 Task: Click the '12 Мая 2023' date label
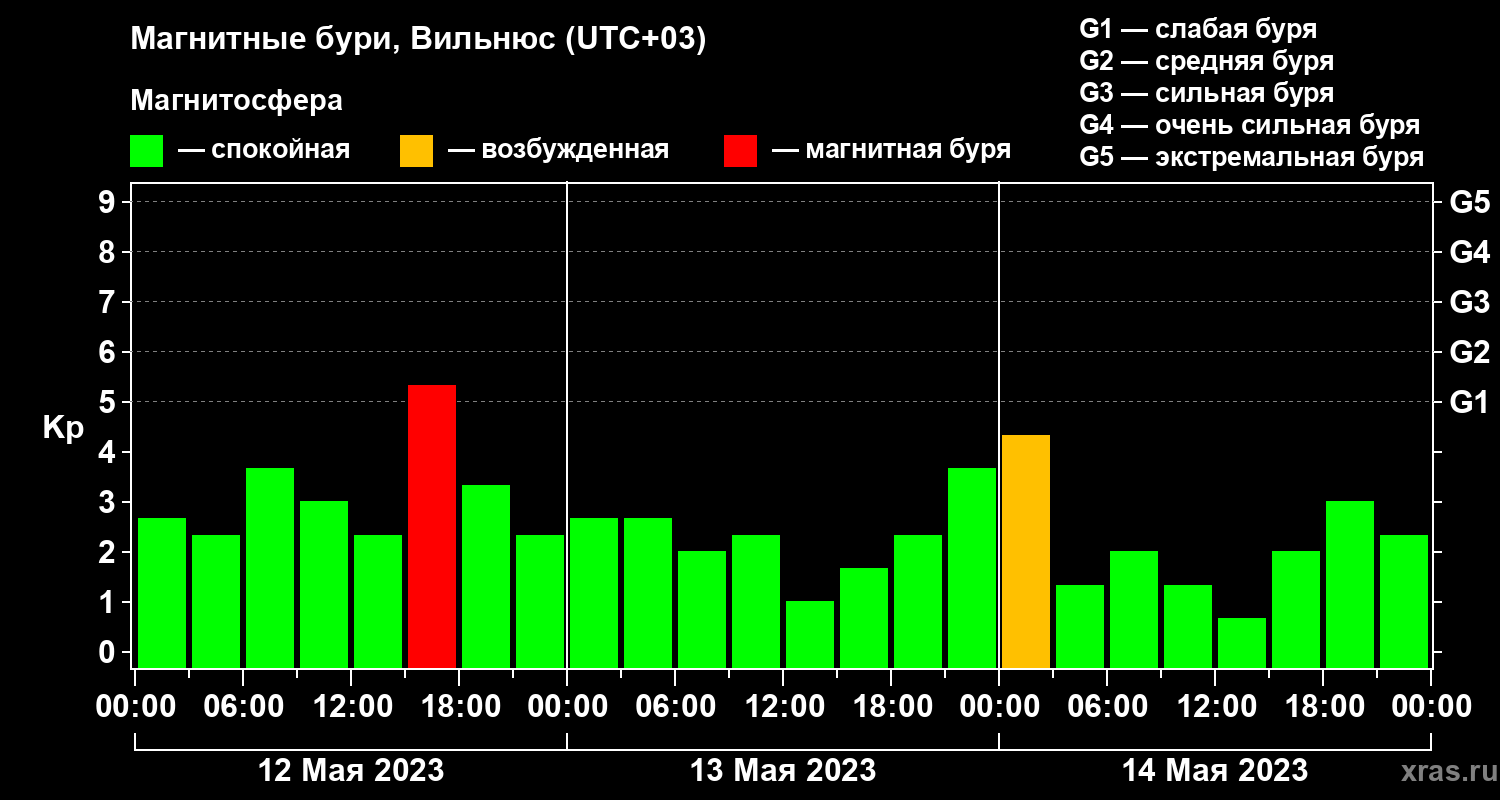[351, 770]
